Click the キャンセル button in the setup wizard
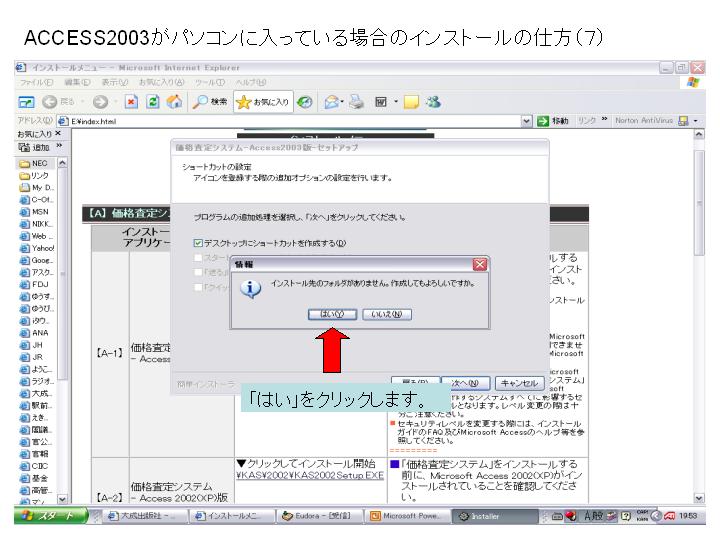The image size is (720, 540). (x=519, y=383)
